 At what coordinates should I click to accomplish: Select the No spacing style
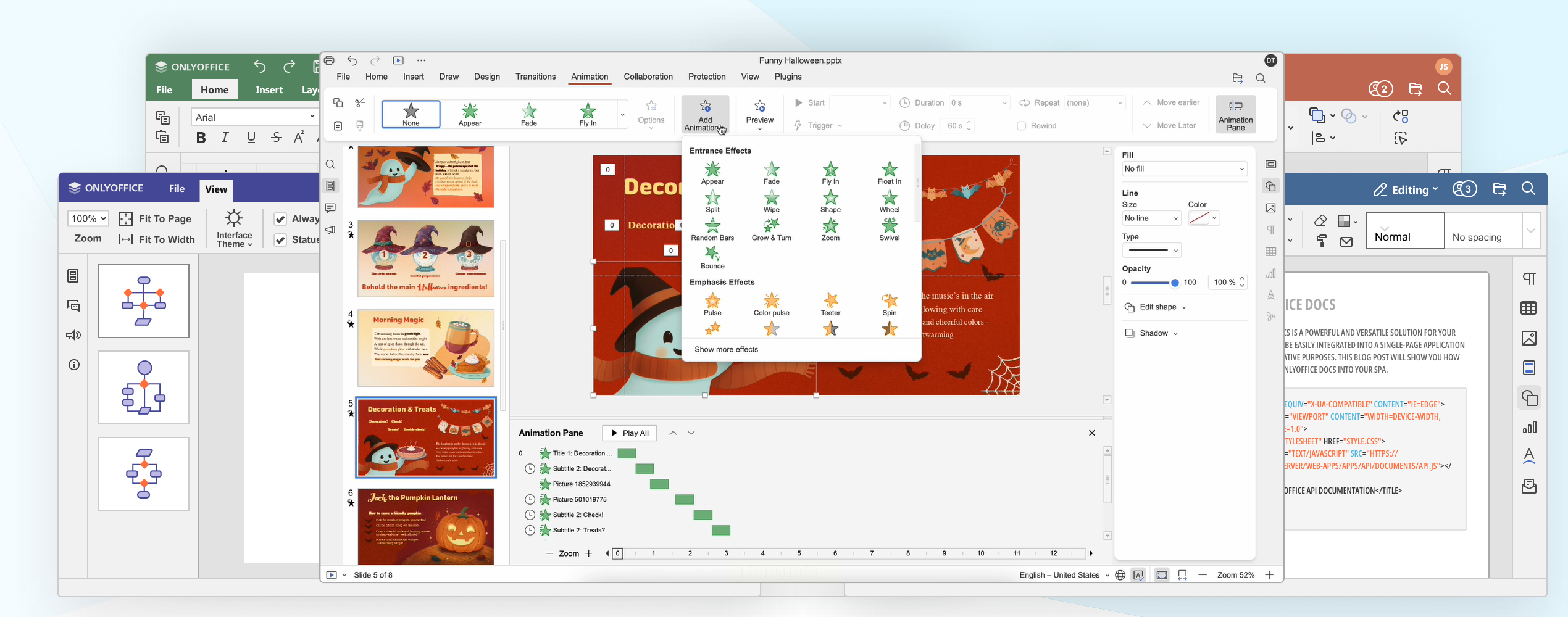click(1483, 231)
